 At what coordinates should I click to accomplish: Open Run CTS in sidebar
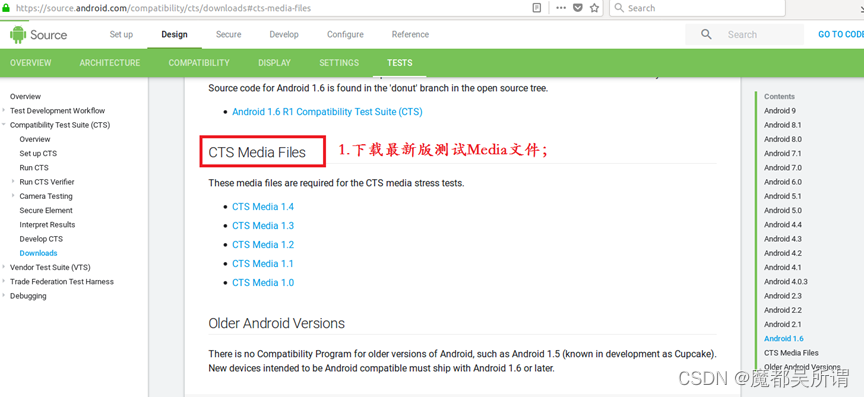point(34,168)
